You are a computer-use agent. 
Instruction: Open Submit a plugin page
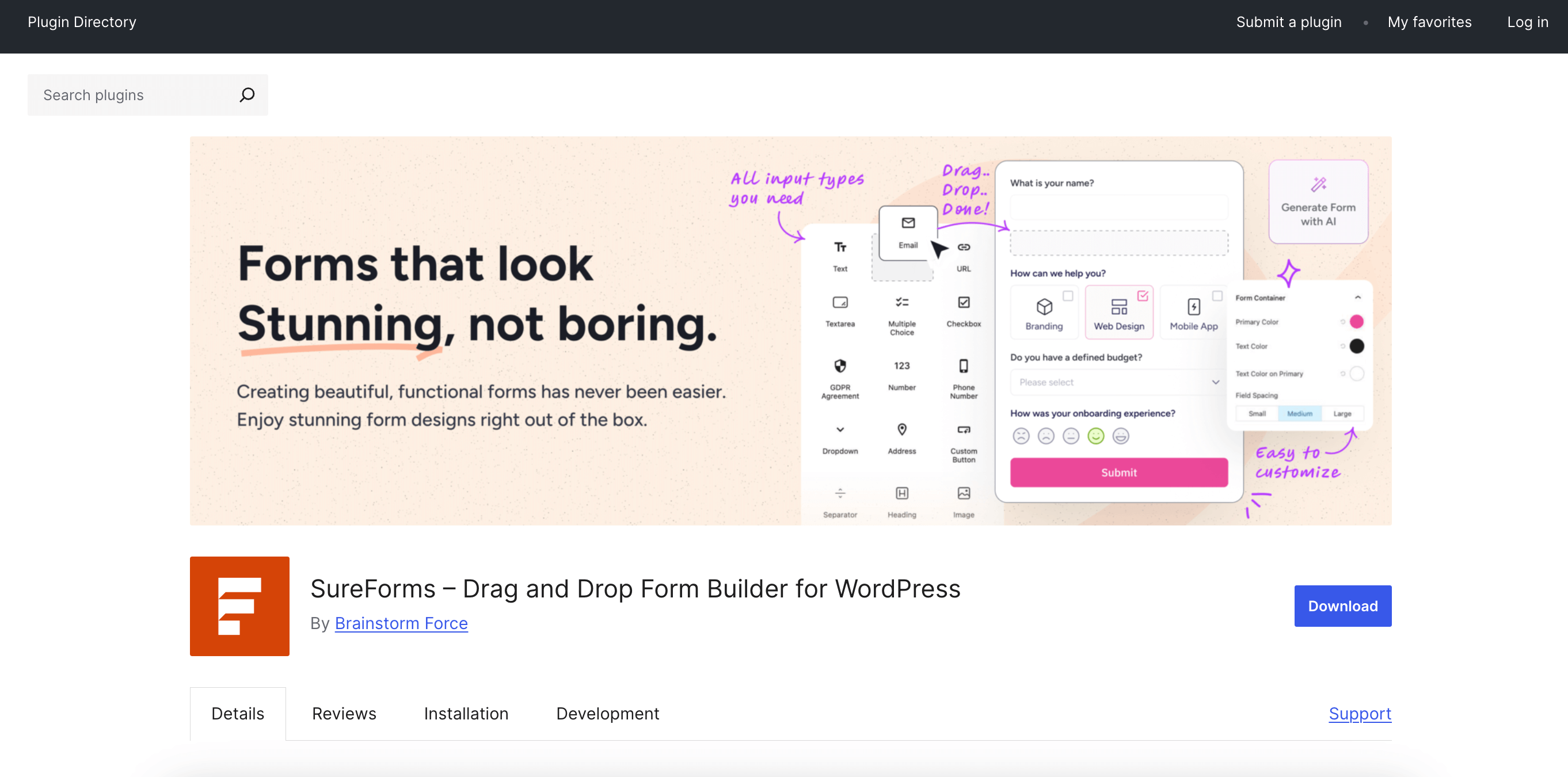pyautogui.click(x=1289, y=22)
